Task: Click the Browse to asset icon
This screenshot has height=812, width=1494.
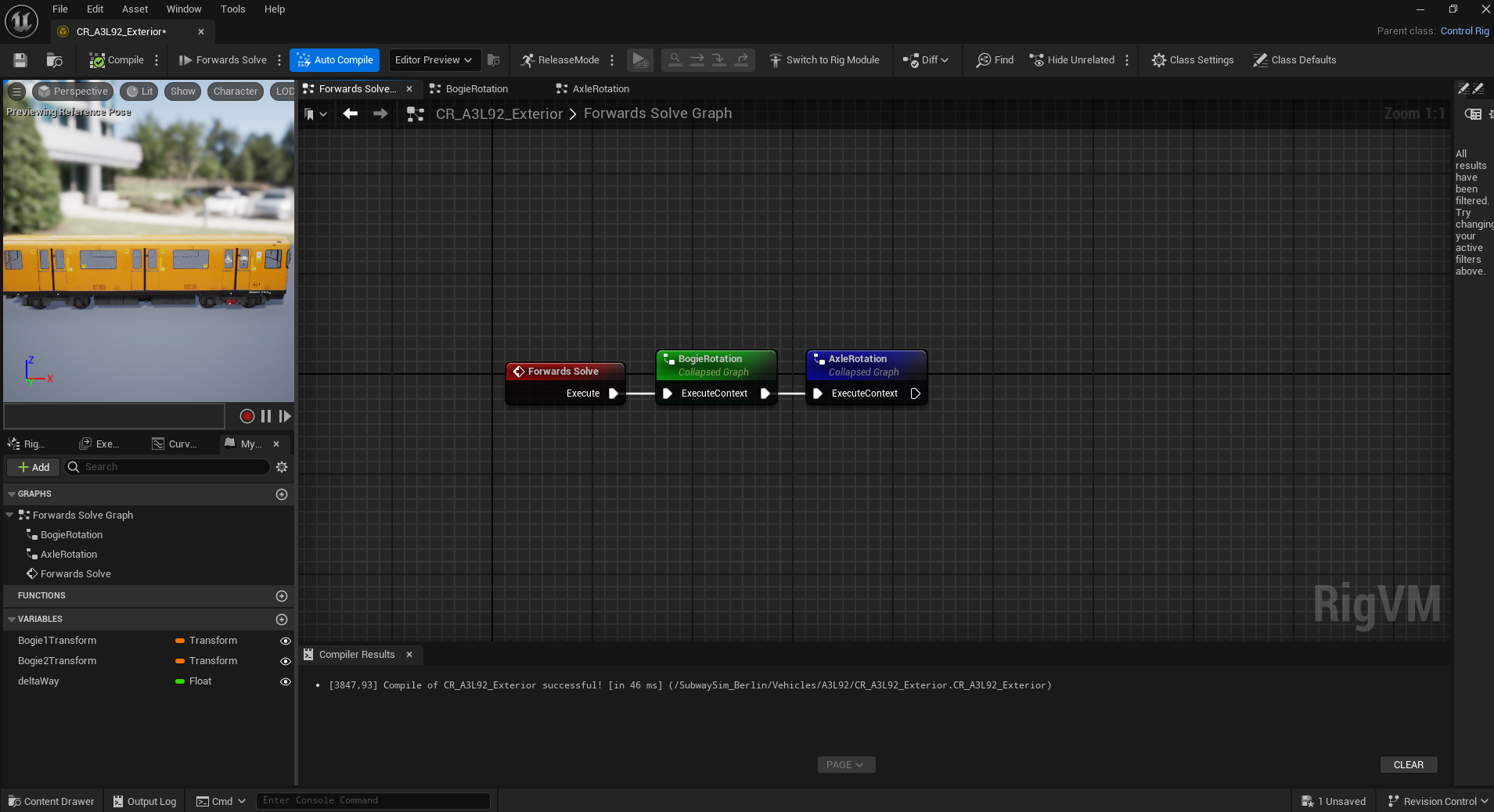Action: pyautogui.click(x=54, y=60)
